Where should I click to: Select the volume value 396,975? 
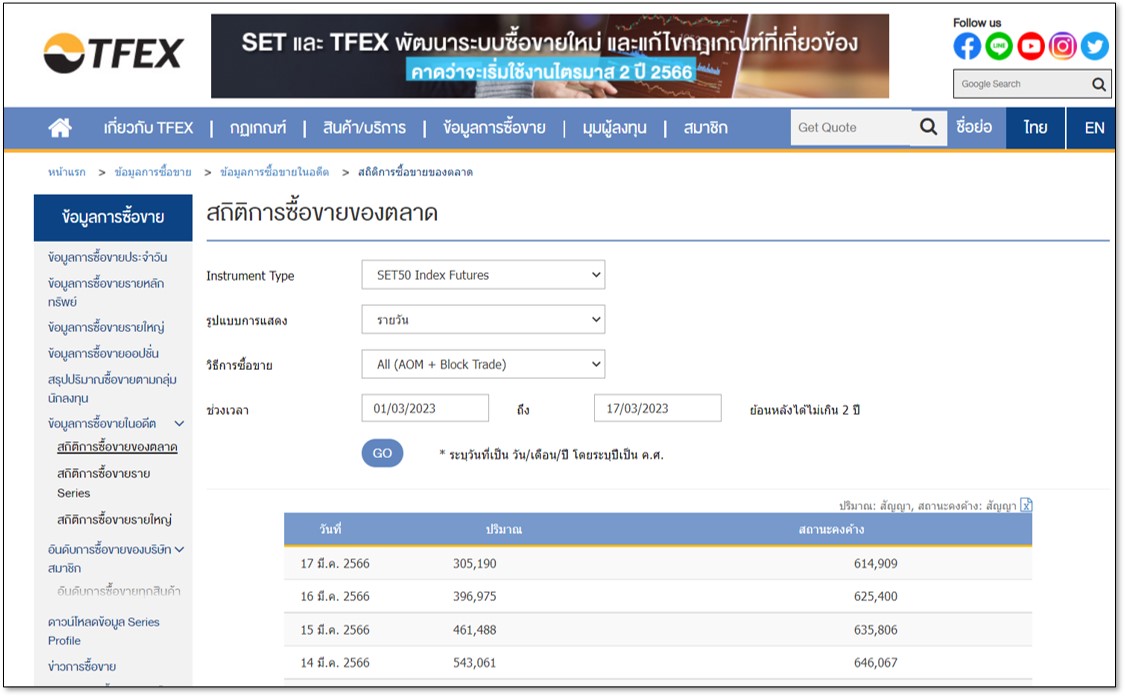tap(474, 596)
